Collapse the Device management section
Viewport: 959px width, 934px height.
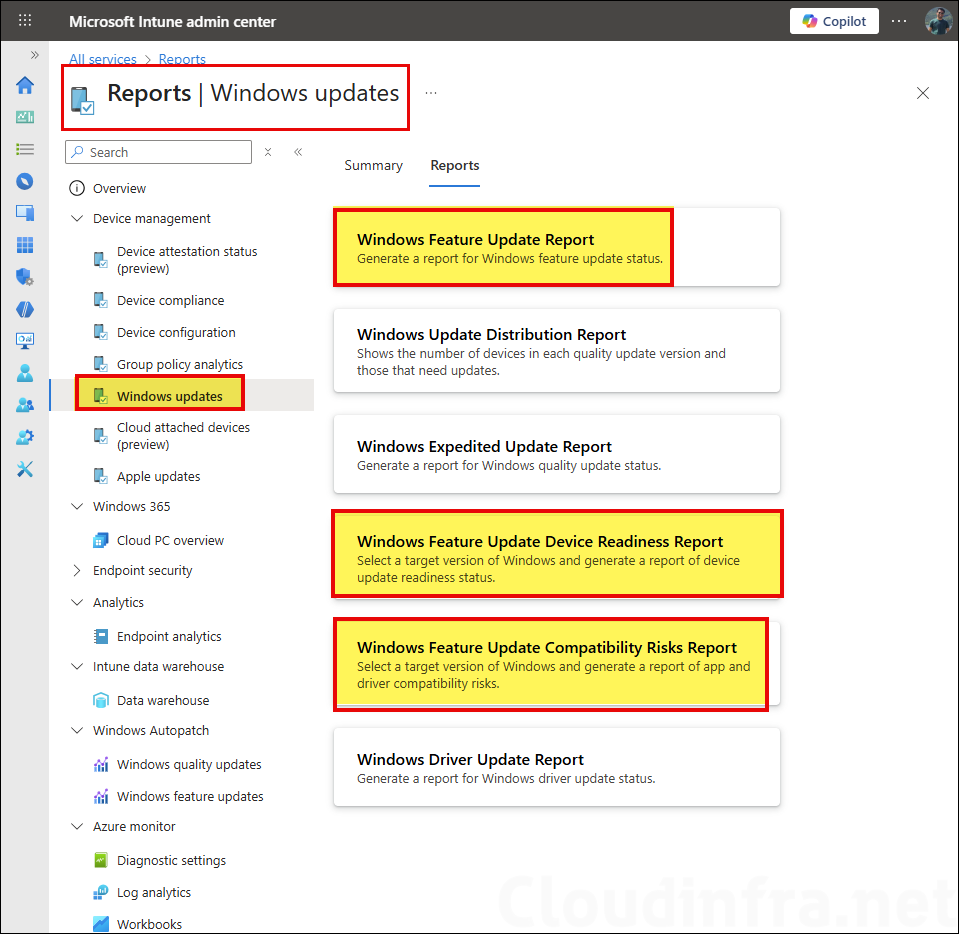point(77,219)
